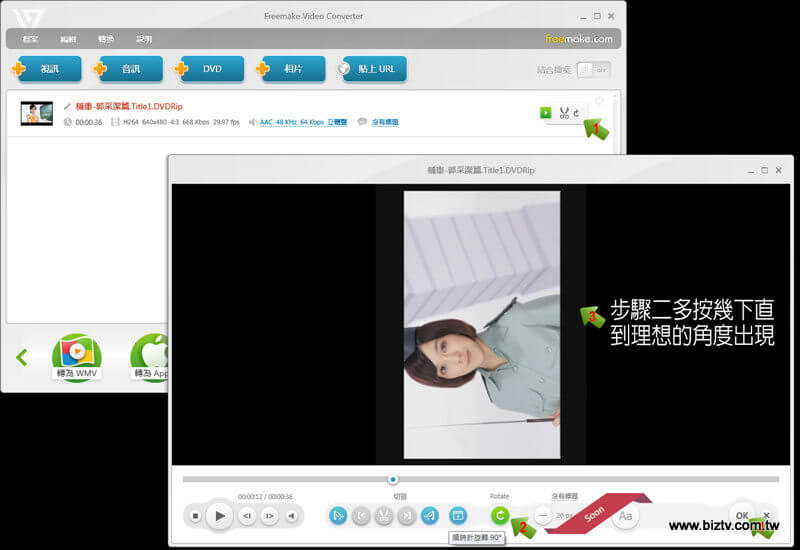Open the AAC audio track dropdown
800x550 pixels.
[303, 122]
